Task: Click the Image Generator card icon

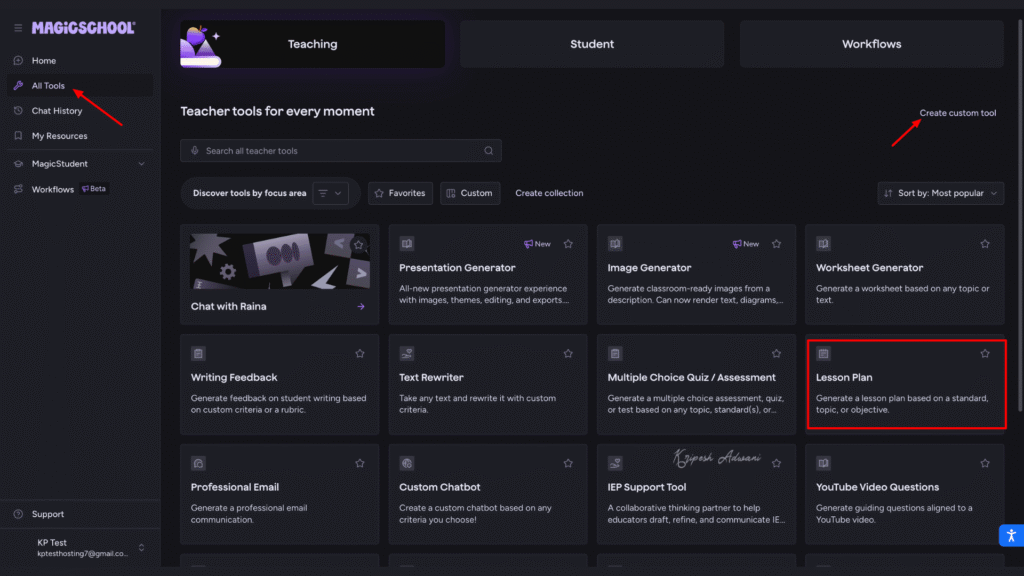Action: pos(615,244)
